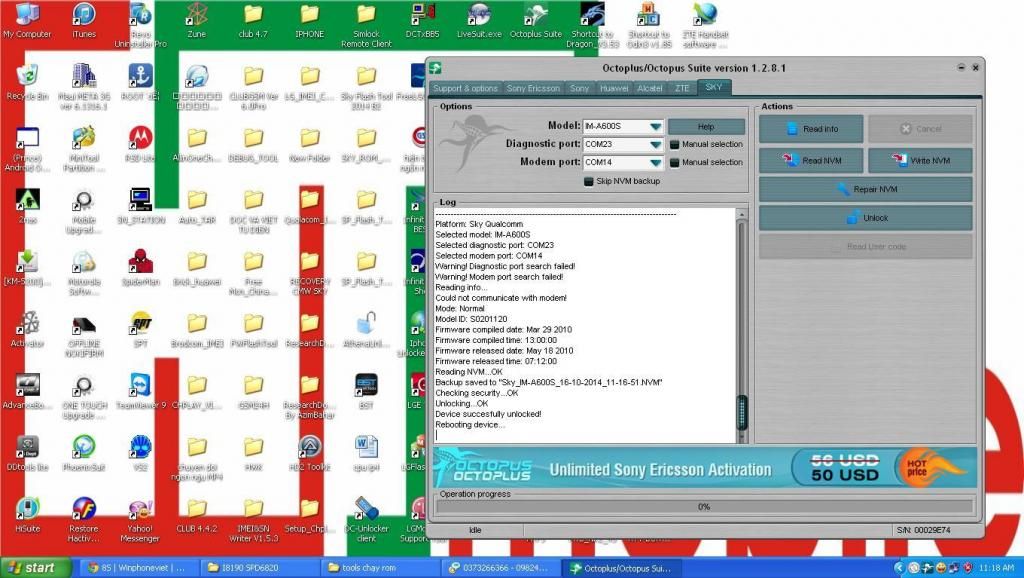This screenshot has width=1024, height=578.
Task: Click the Model field showing IM-A600S
Action: point(615,126)
